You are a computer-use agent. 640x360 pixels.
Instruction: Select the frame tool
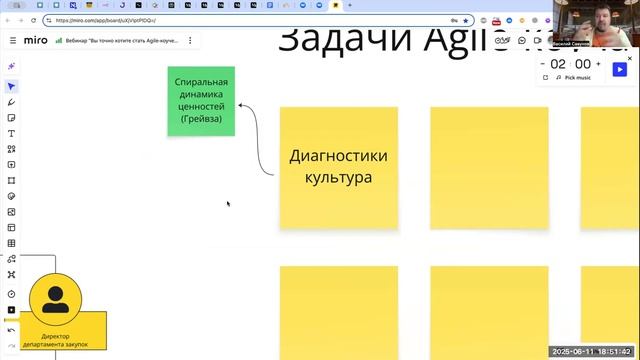tap(11, 180)
